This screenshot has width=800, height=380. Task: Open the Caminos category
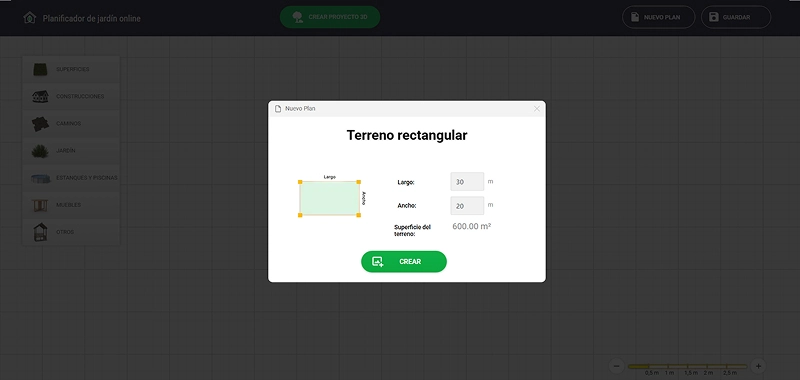71,123
